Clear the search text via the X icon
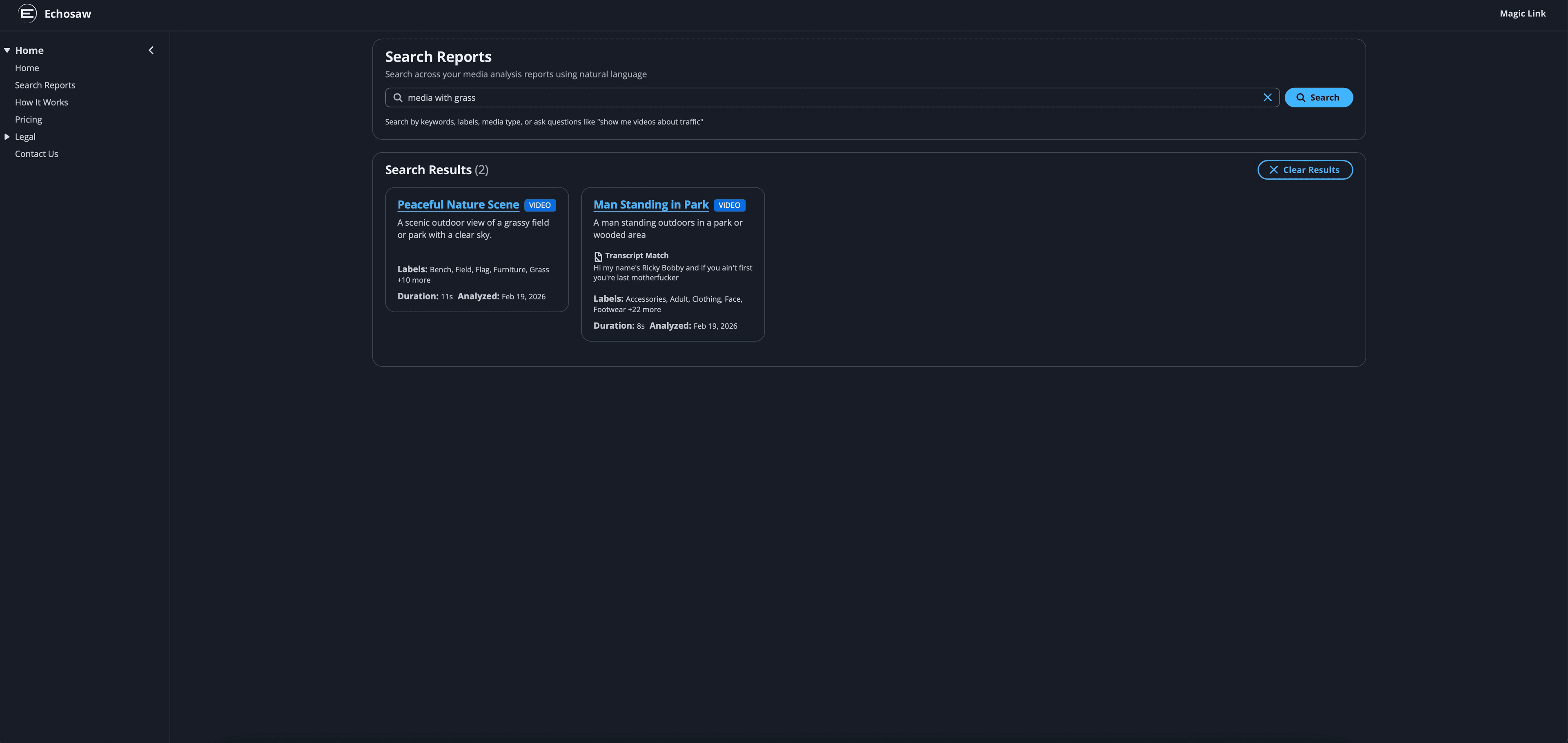The image size is (1568, 743). point(1269,97)
